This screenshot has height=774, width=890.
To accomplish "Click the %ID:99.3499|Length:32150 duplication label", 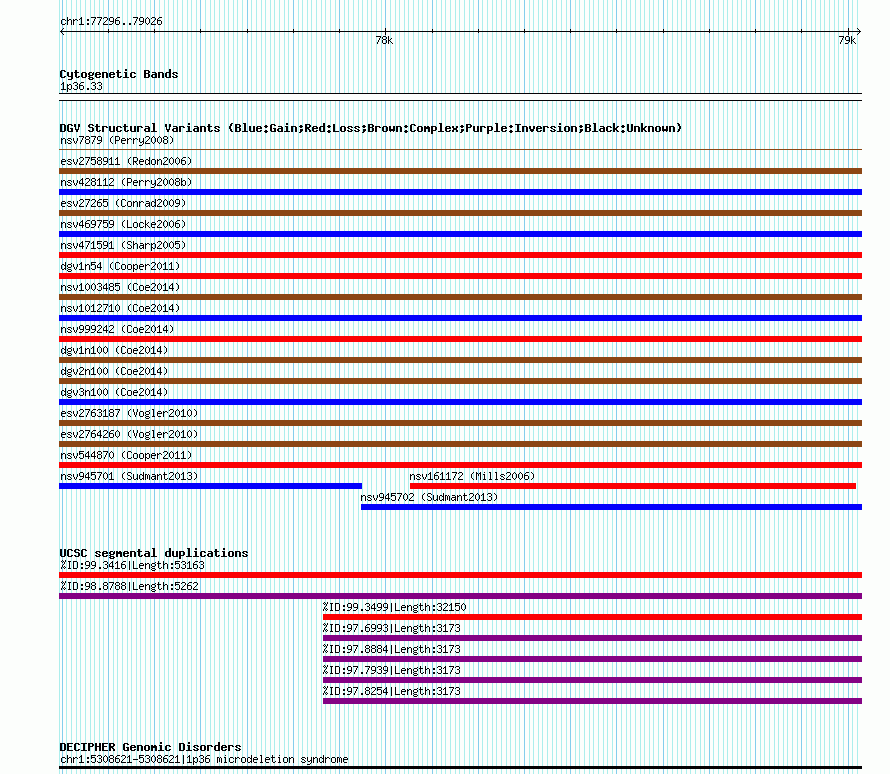I will (394, 607).
